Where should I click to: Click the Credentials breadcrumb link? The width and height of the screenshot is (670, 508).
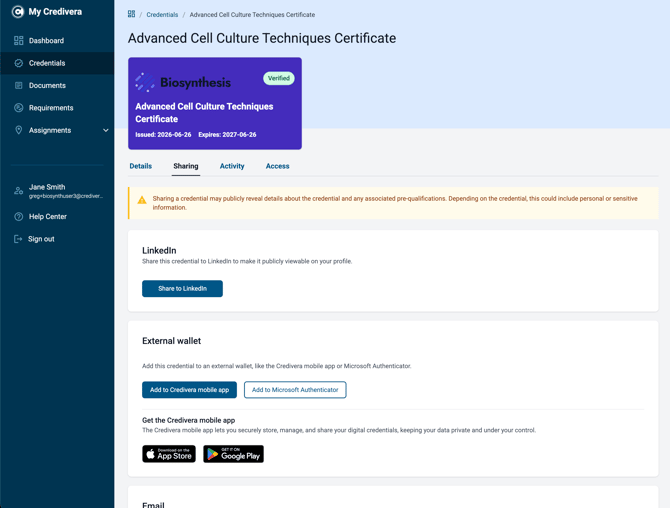(162, 15)
